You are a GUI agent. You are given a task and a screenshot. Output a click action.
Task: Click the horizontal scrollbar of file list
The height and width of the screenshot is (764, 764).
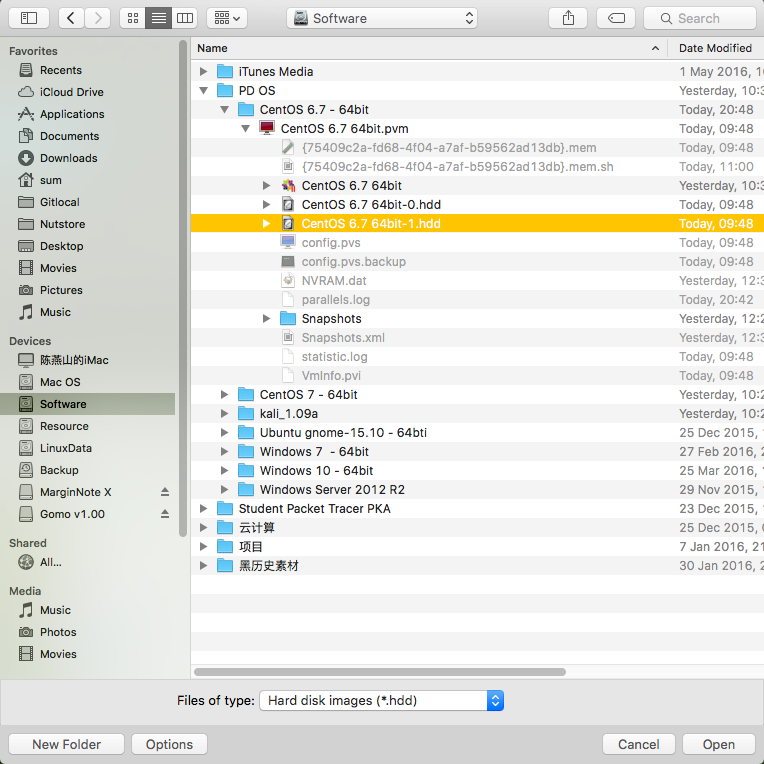pos(380,672)
